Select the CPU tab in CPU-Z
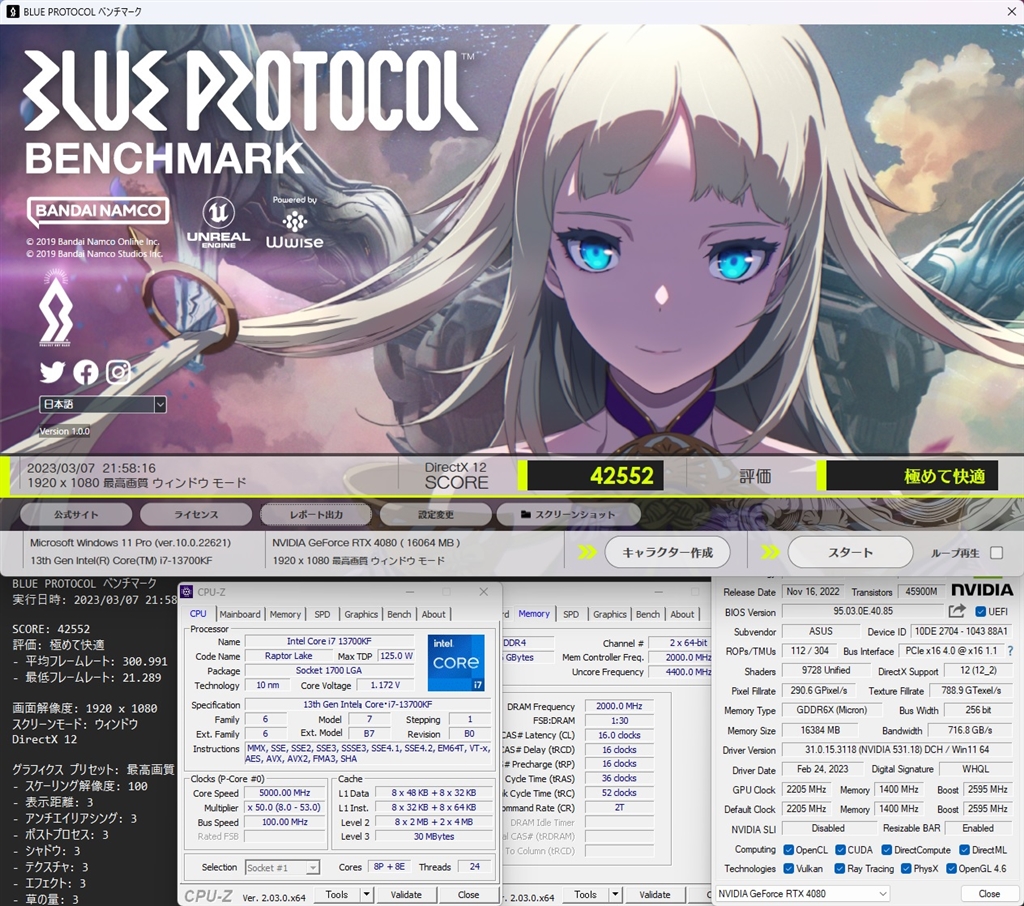Viewport: 1024px width, 906px height. coord(198,614)
